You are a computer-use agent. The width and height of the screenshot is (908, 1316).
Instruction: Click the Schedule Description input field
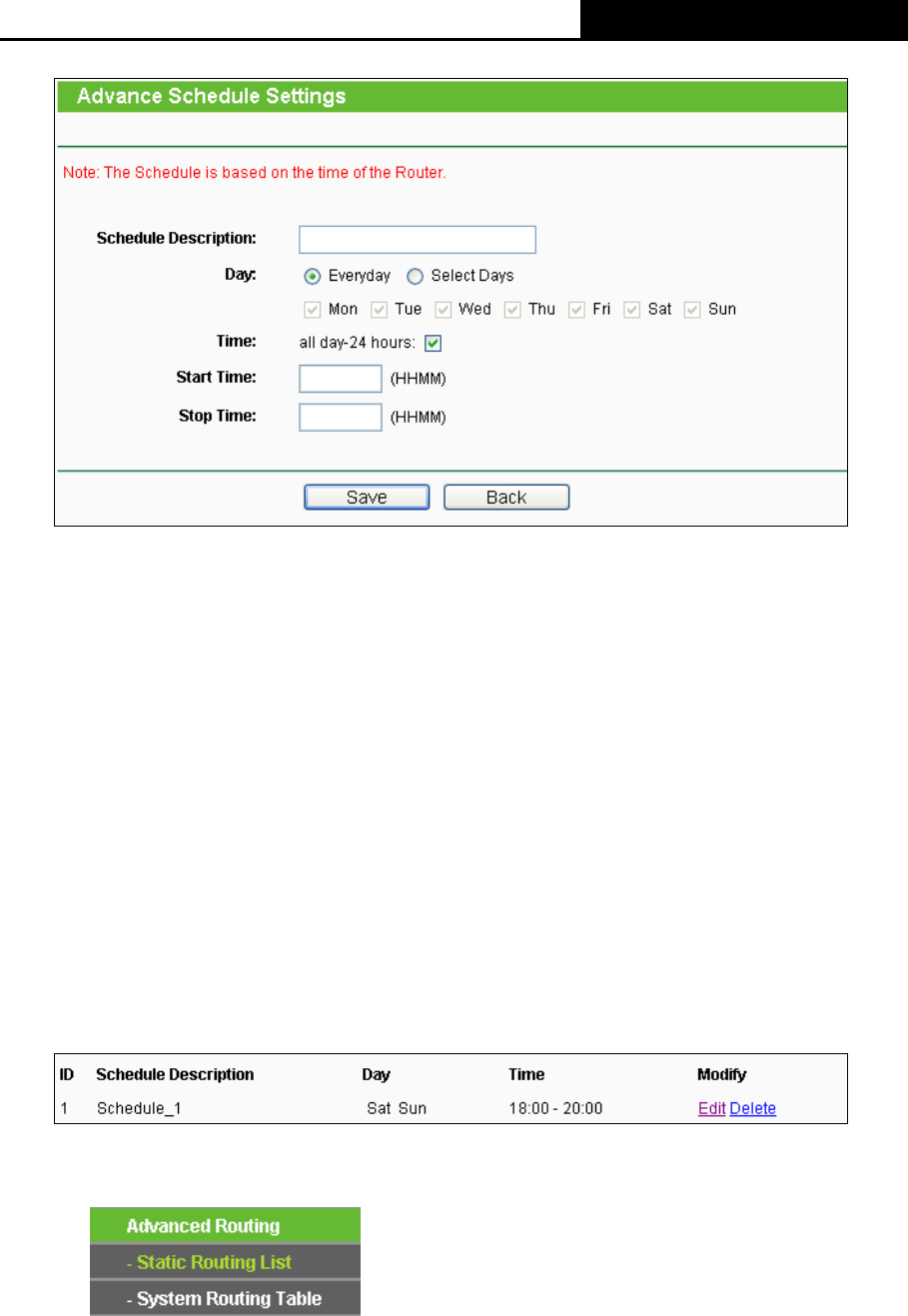pyautogui.click(x=418, y=240)
